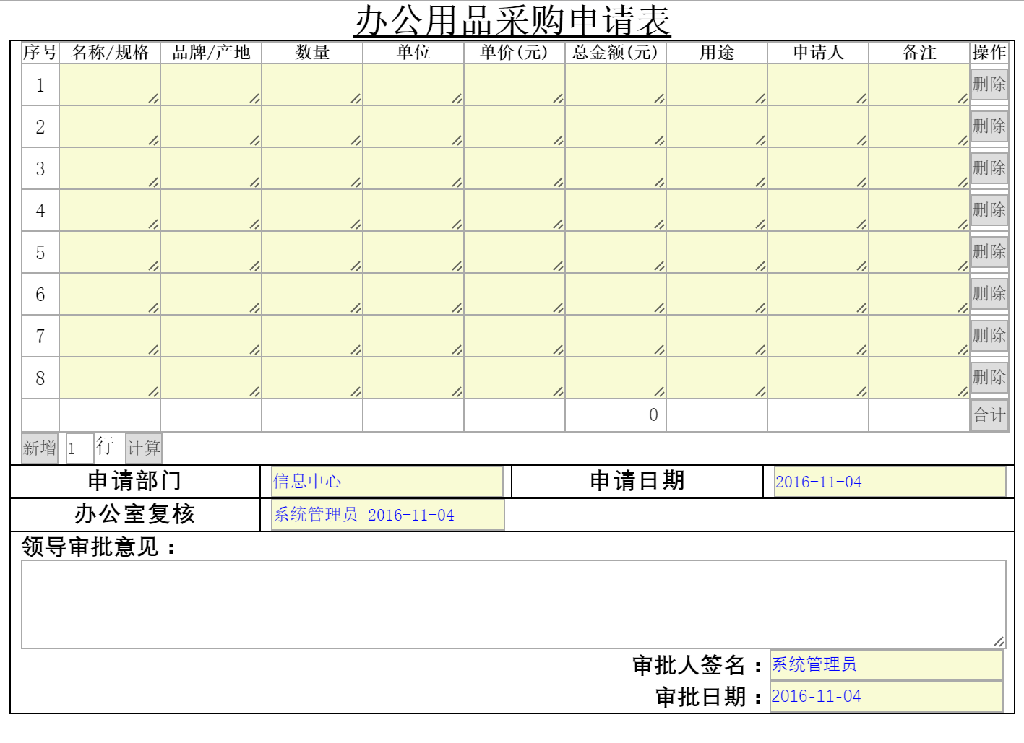1024x743 pixels.
Task: Click 备注 field in row 1
Action: 920,84
